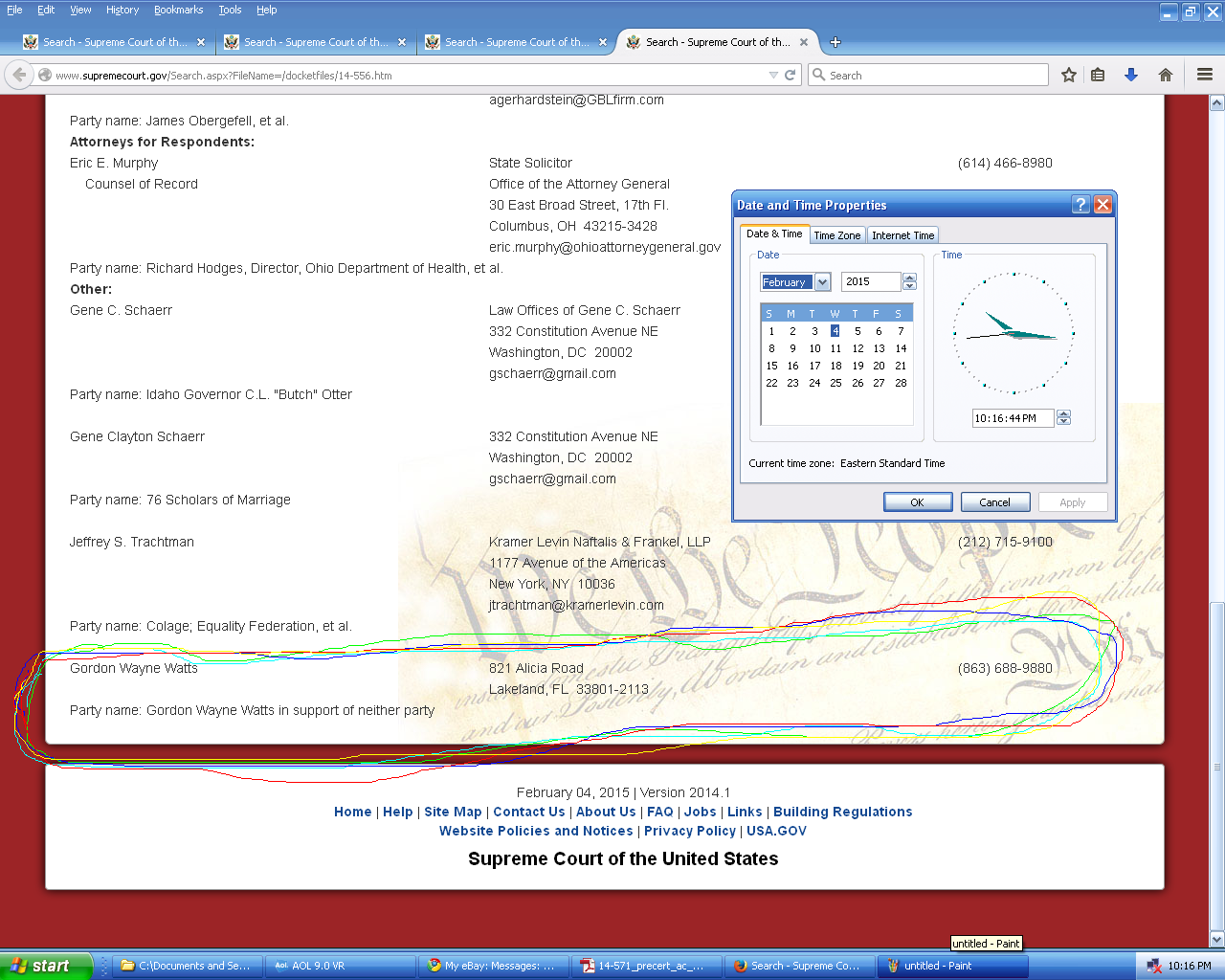Click the time field spinner arrows
This screenshot has width=1225, height=980.
[x=1063, y=418]
